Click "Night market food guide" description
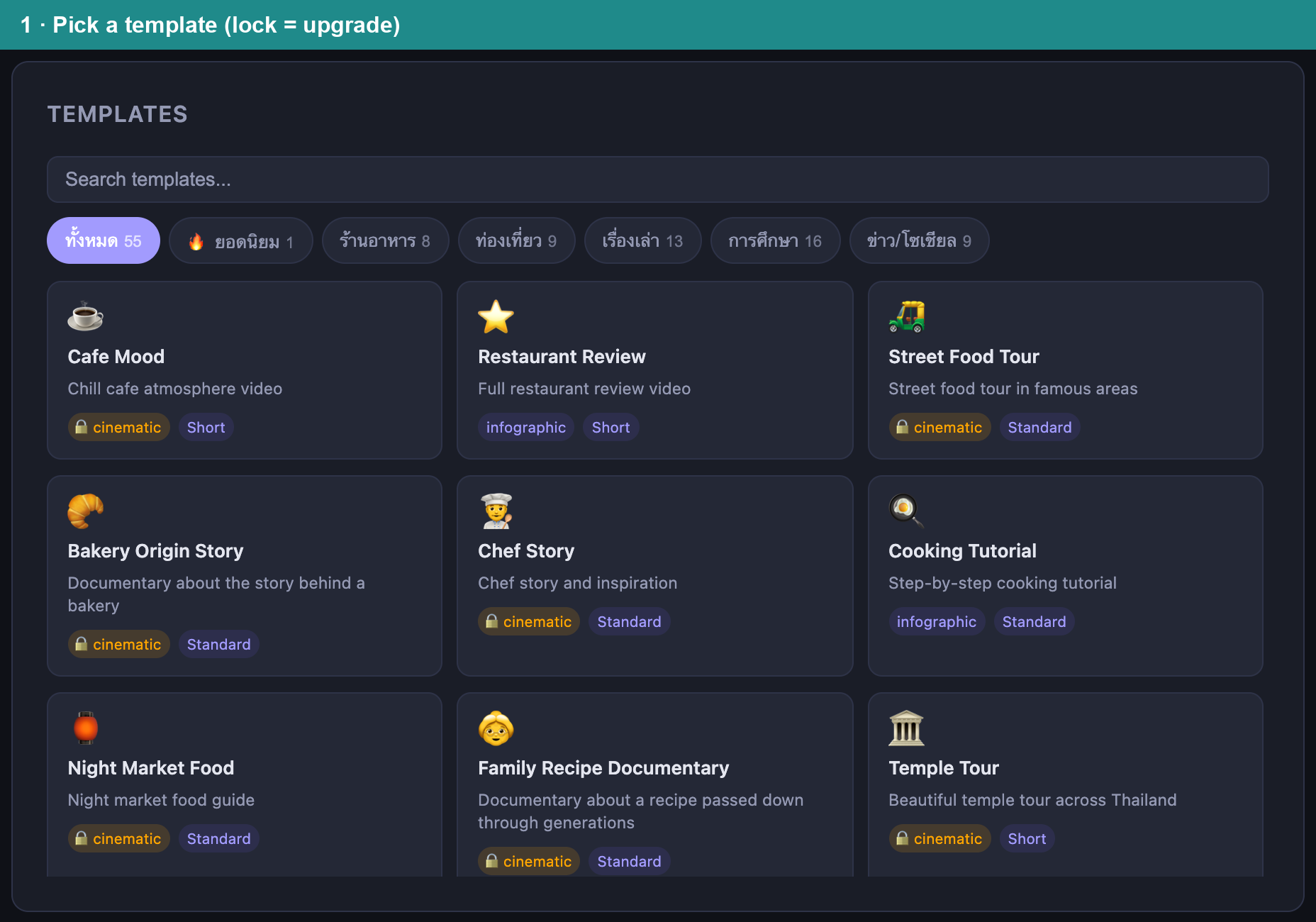Screen dimensions: 1316x922 coord(161,800)
